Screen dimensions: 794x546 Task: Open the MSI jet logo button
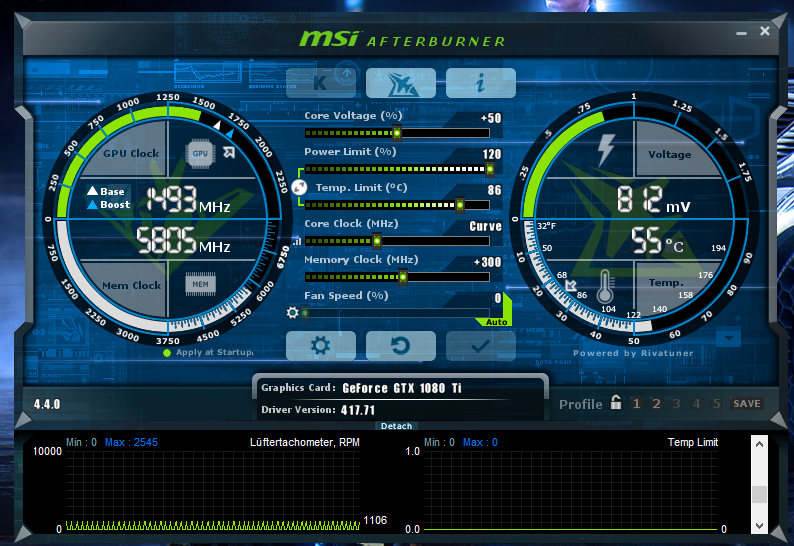click(x=401, y=83)
